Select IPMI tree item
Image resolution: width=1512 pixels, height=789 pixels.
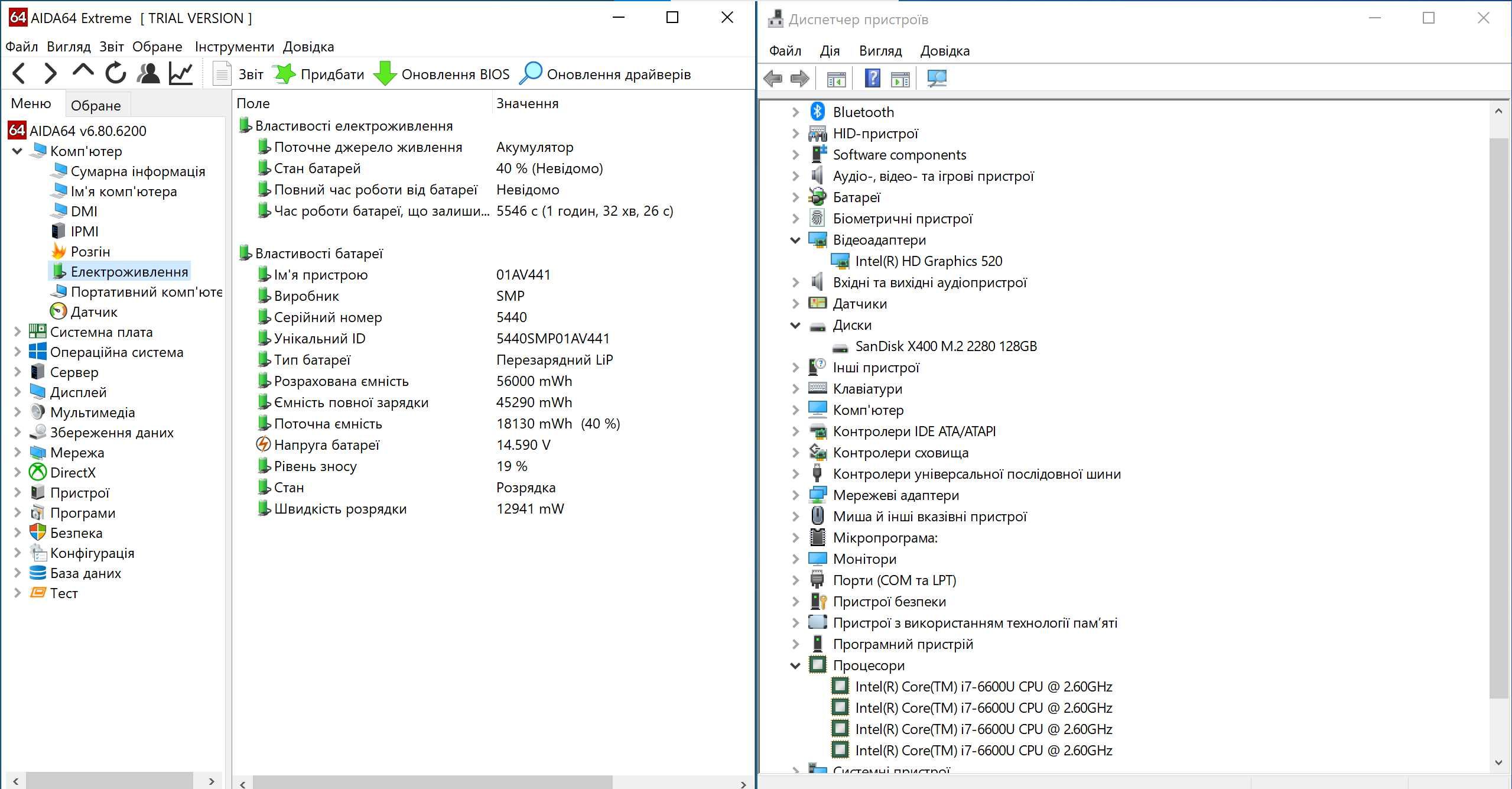click(74, 232)
